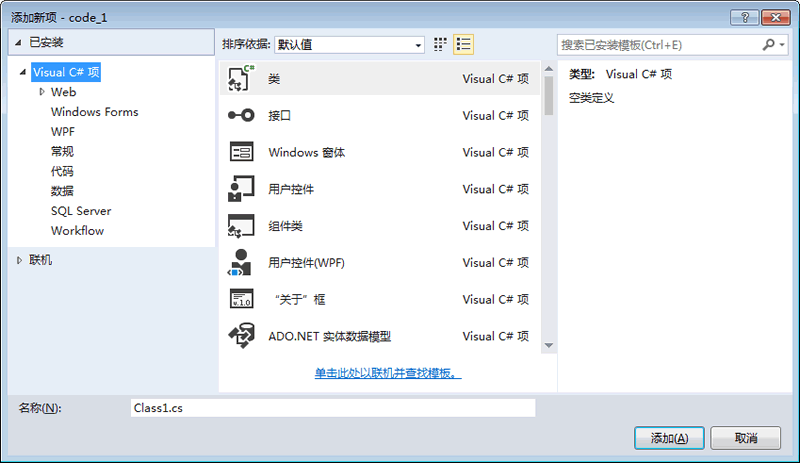
Task: Pick the 用户控件 template icon
Action: coord(242,189)
